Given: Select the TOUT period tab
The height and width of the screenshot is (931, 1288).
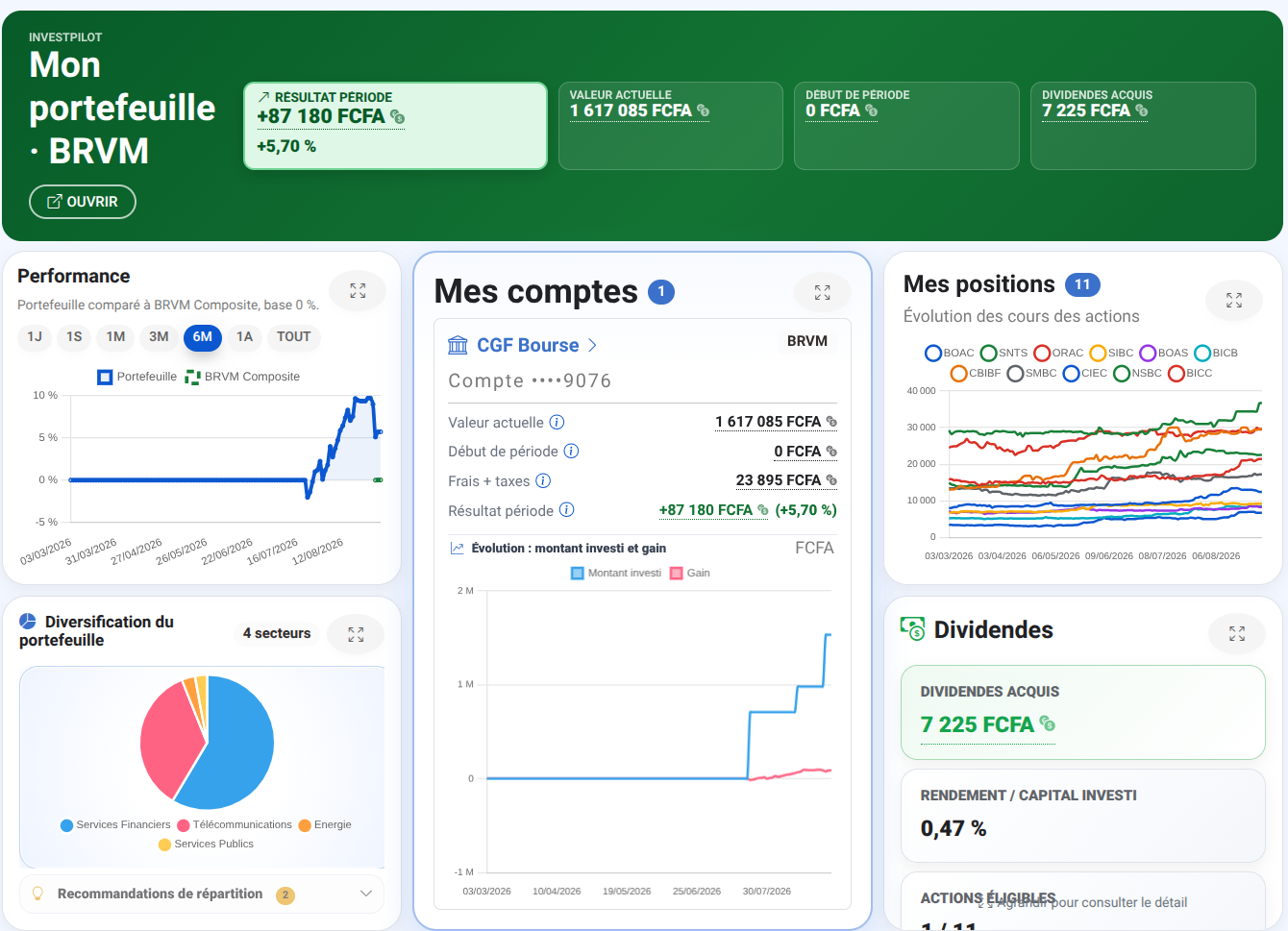Looking at the screenshot, I should (x=294, y=337).
